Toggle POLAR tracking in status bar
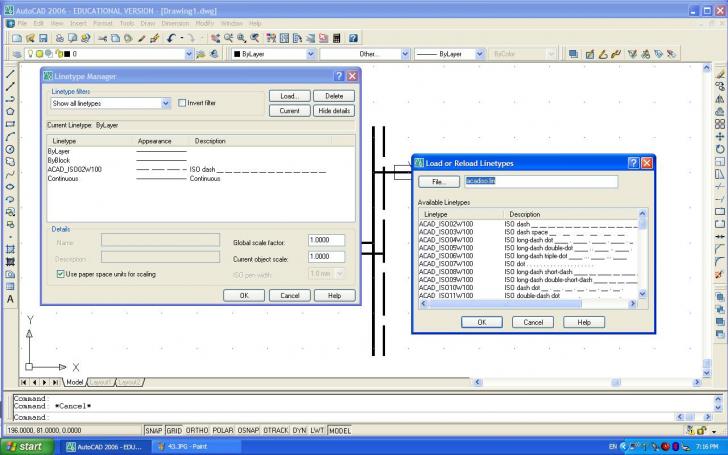Viewport: 728px width, 455px height. coord(223,431)
